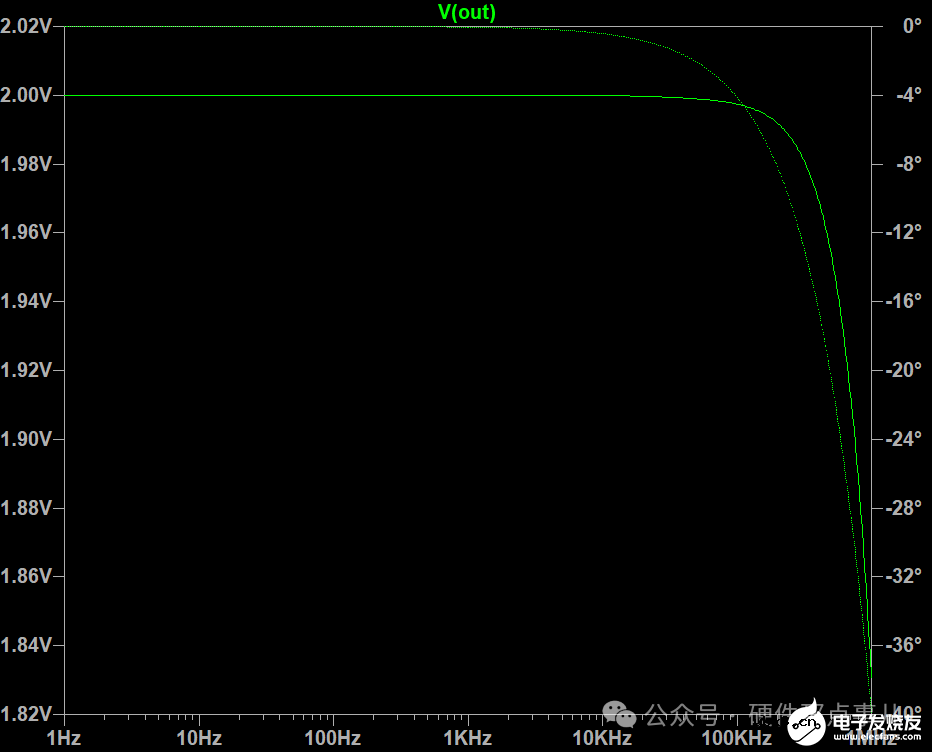Image resolution: width=932 pixels, height=752 pixels.
Task: Click the 1.82V label at axis bottom
Action: [26, 714]
